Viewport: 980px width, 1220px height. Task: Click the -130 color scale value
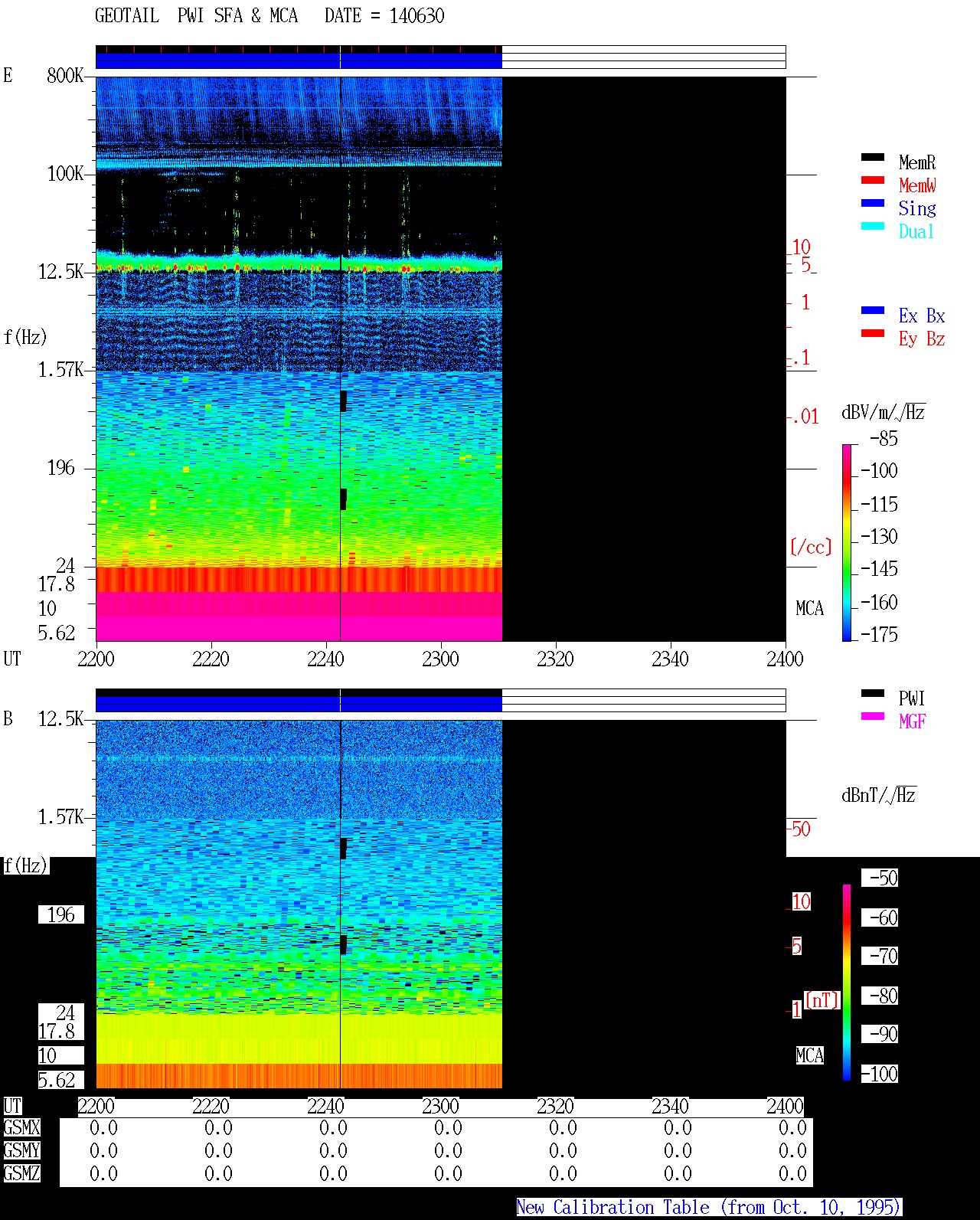(879, 537)
